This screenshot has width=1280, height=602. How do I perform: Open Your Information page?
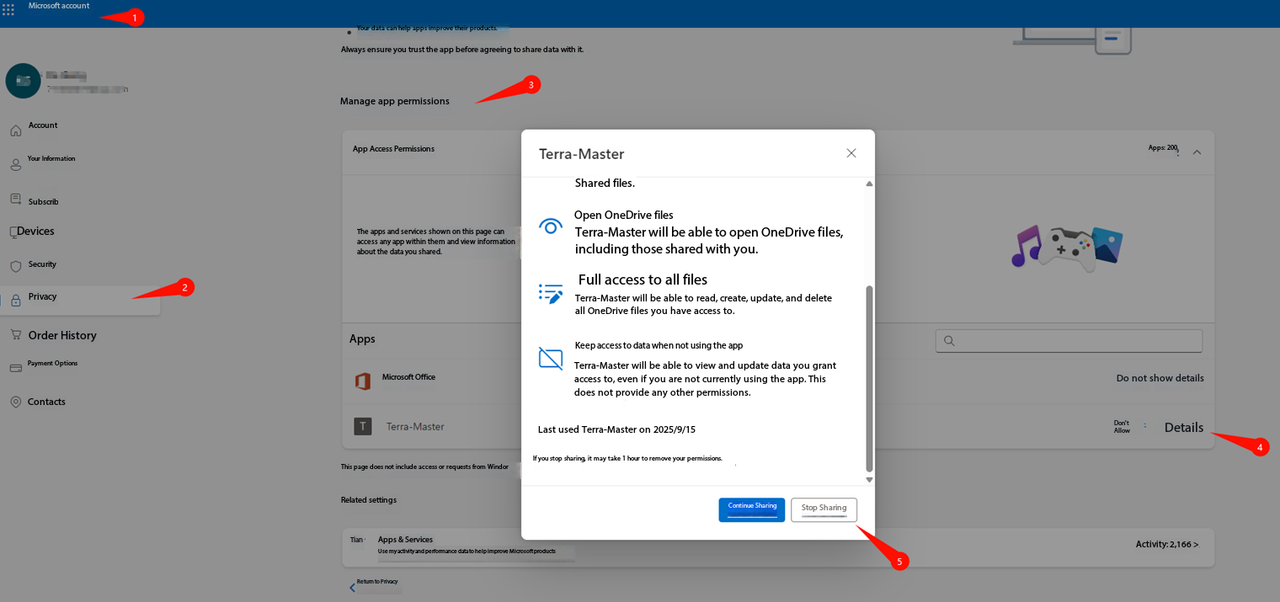tap(51, 158)
